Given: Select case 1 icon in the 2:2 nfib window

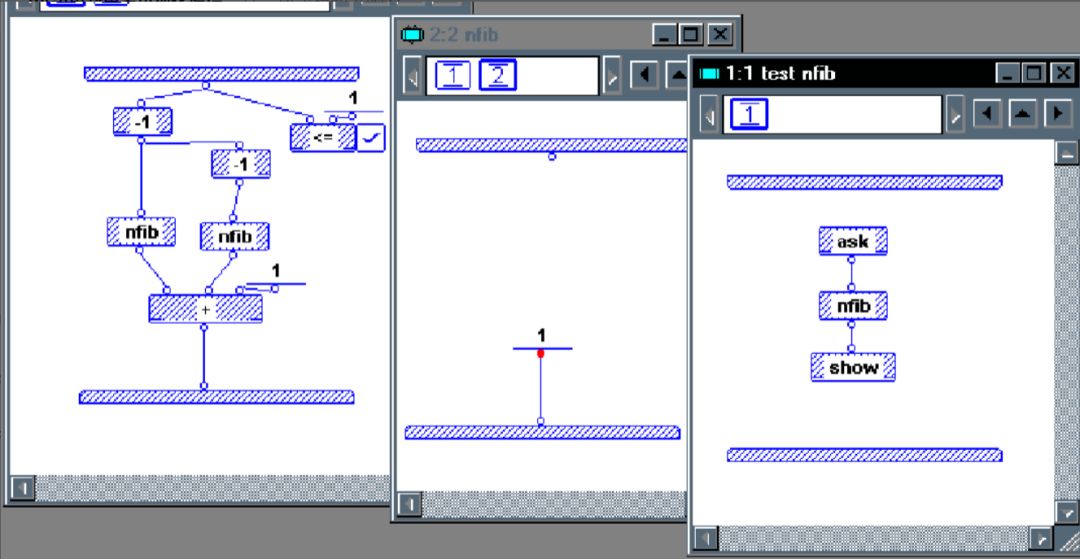Looking at the screenshot, I should point(453,76).
